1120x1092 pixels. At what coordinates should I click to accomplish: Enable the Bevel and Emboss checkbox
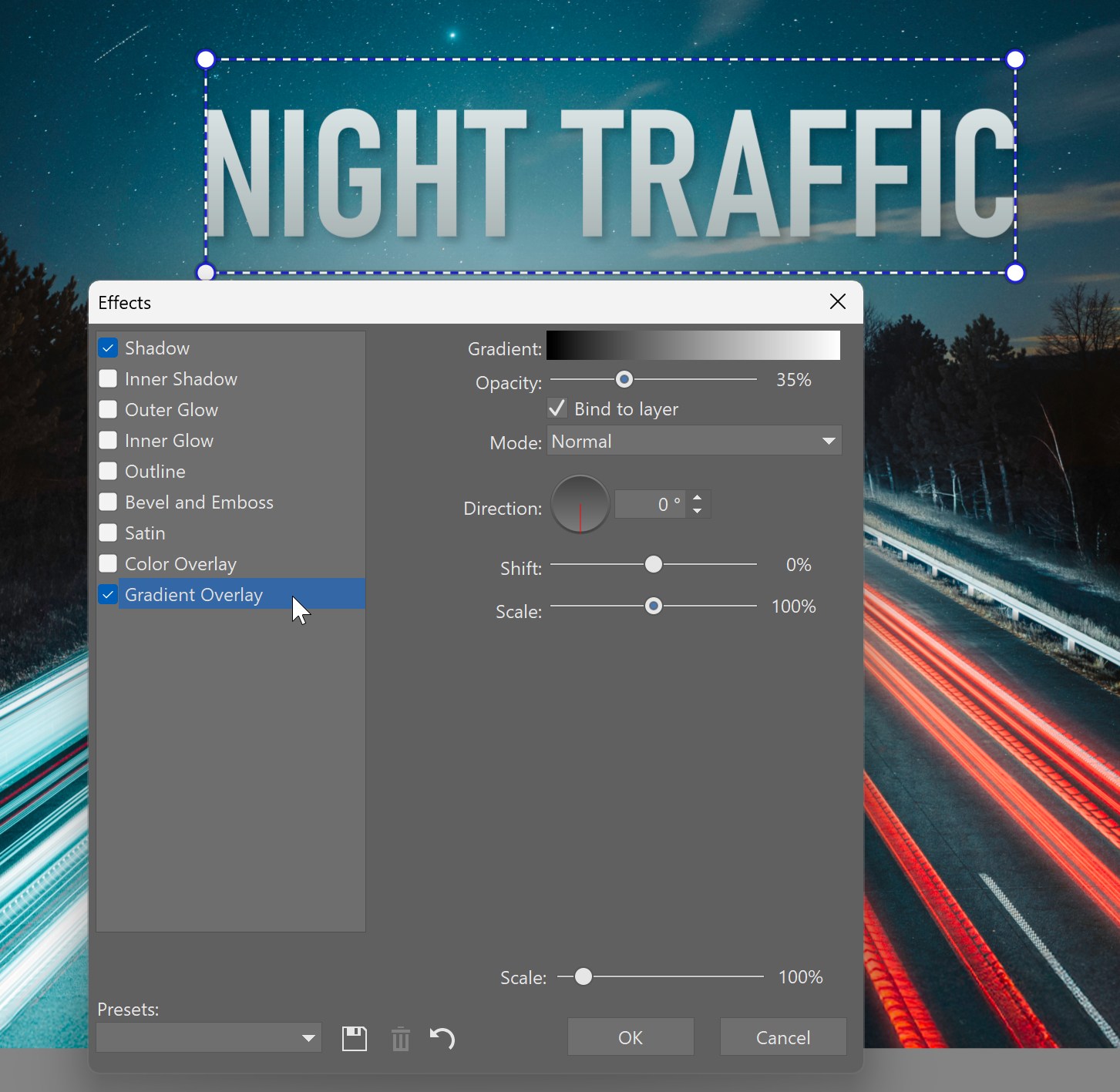(x=108, y=502)
